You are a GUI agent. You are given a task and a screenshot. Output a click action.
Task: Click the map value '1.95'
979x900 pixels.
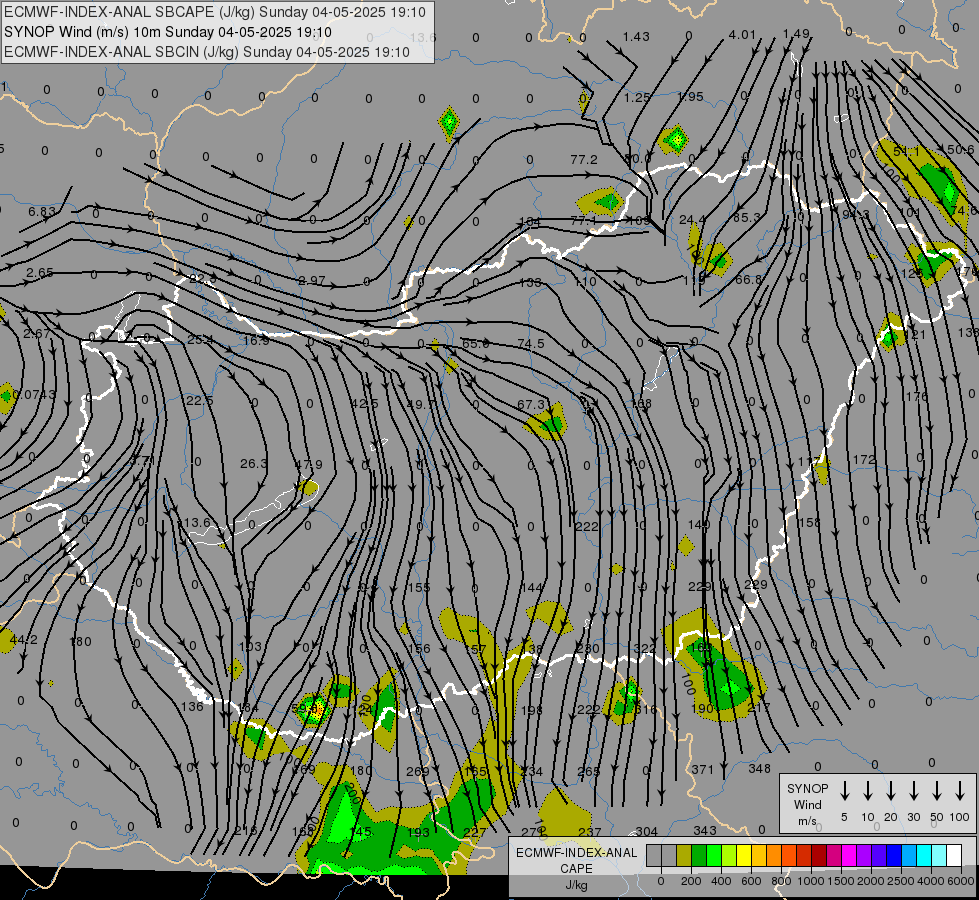691,97
